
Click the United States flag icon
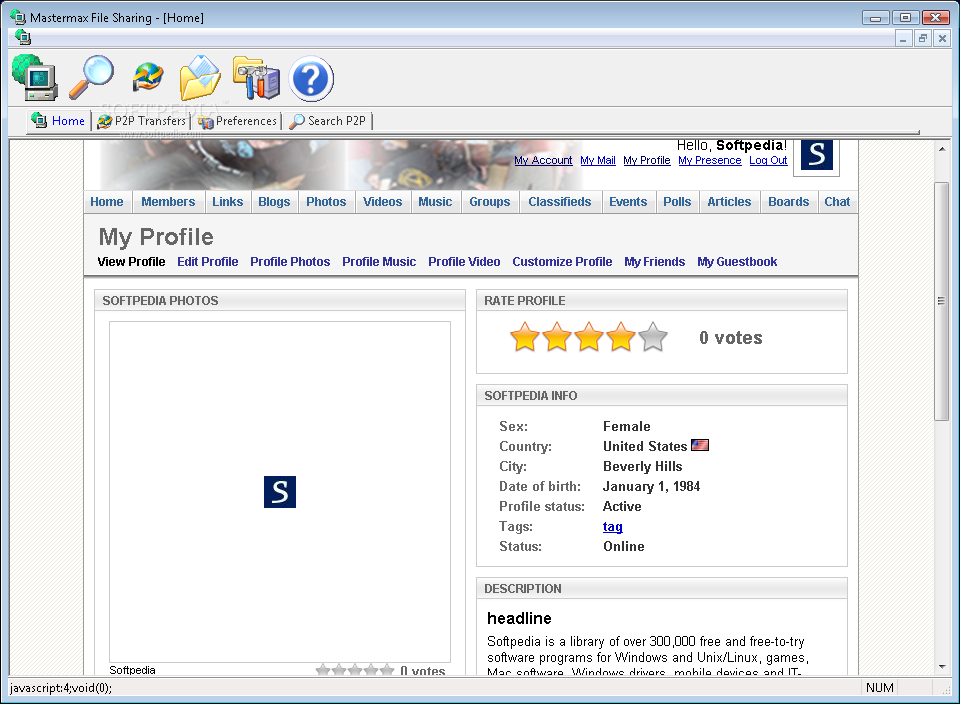tap(700, 445)
